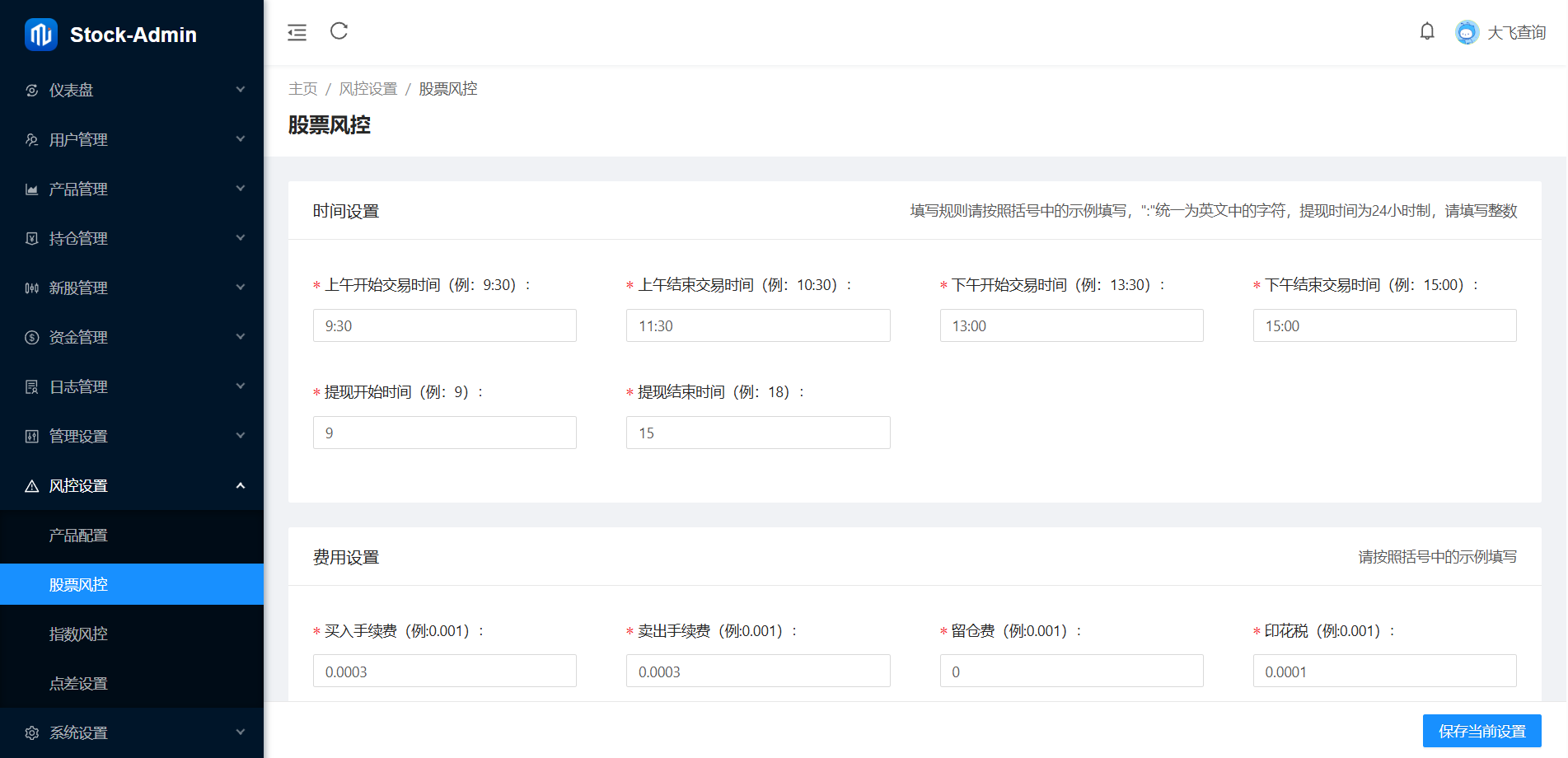
Task: Click the user avatar icon
Action: pyautogui.click(x=1467, y=32)
